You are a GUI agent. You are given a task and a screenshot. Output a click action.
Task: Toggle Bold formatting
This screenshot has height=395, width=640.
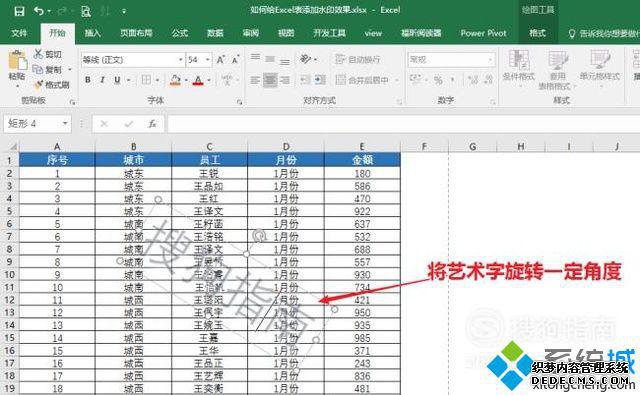(88, 80)
